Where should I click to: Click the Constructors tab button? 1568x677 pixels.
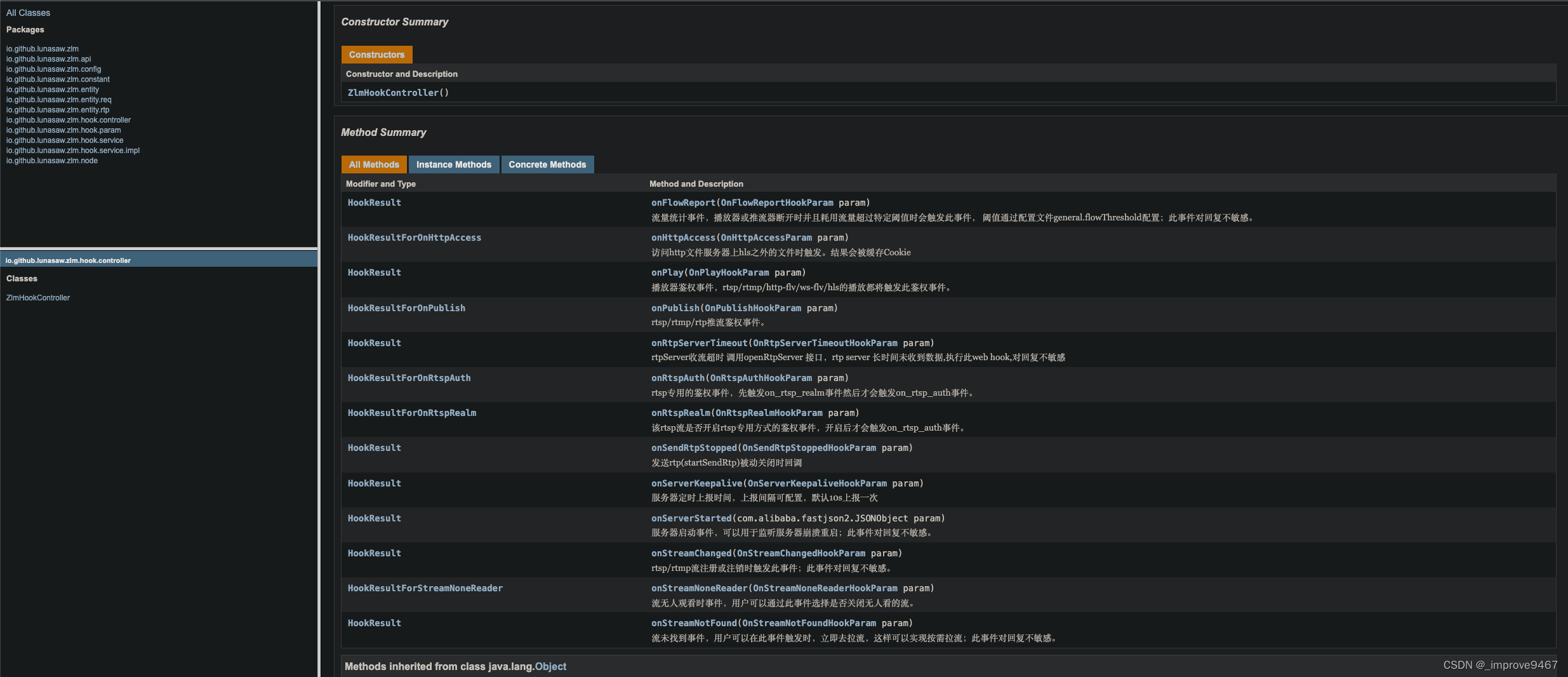pos(376,55)
